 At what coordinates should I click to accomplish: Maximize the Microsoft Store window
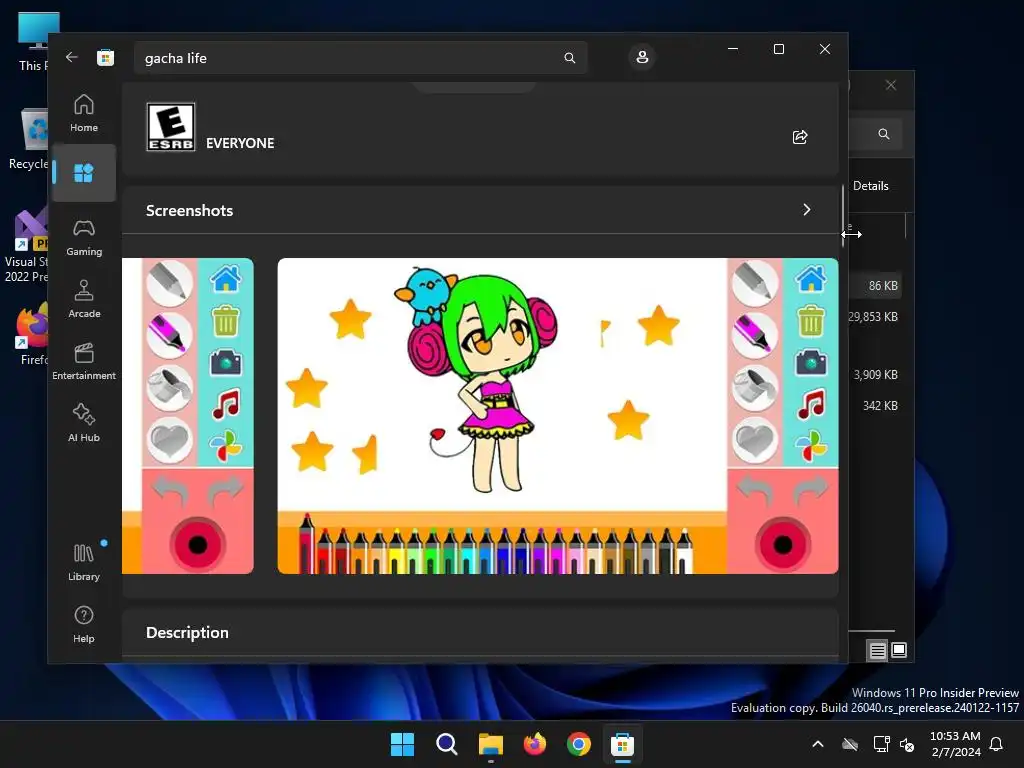(778, 49)
